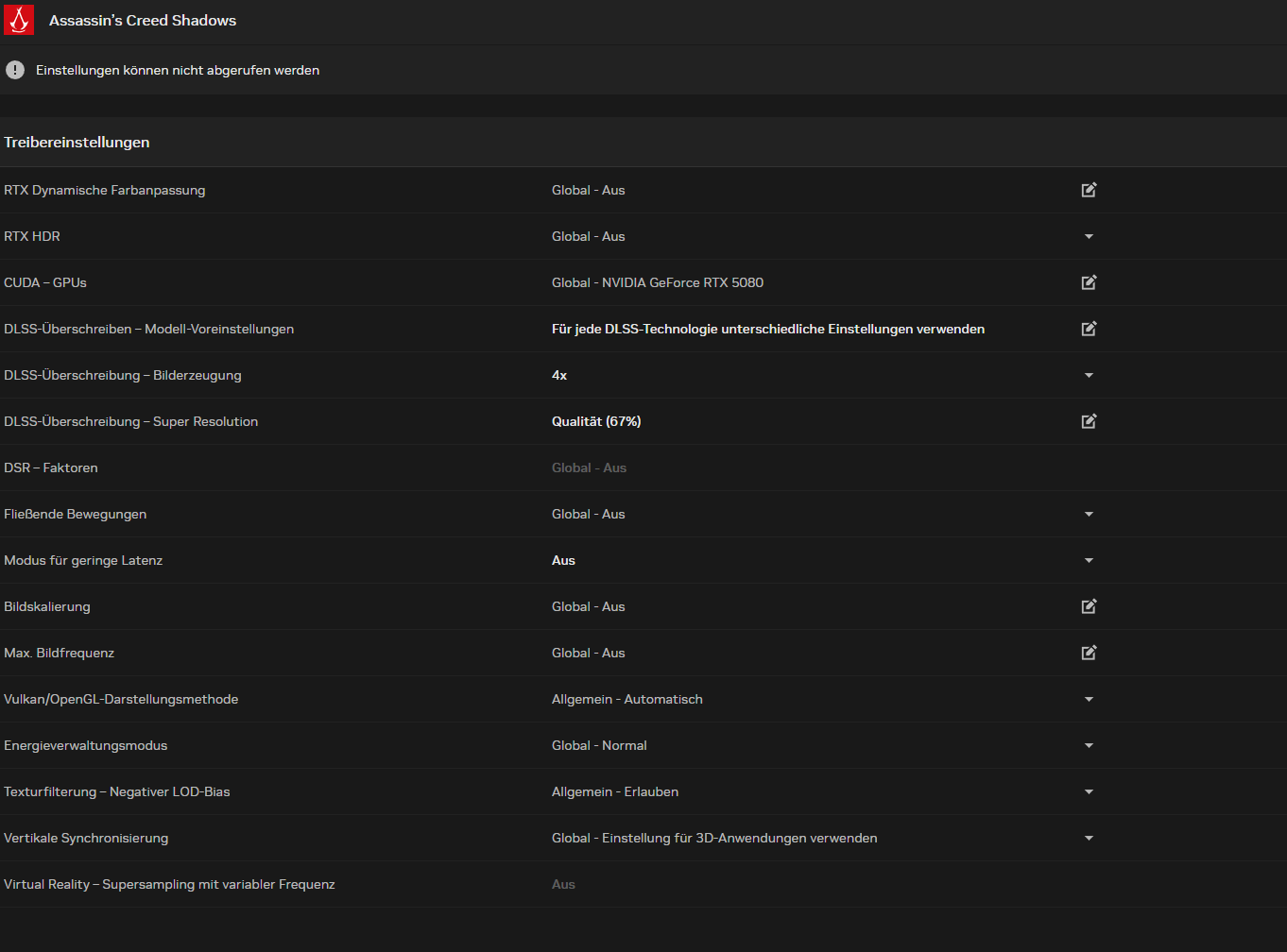Image resolution: width=1287 pixels, height=952 pixels.
Task: Expand Negativer LOD-Bias dropdown
Action: (1089, 791)
